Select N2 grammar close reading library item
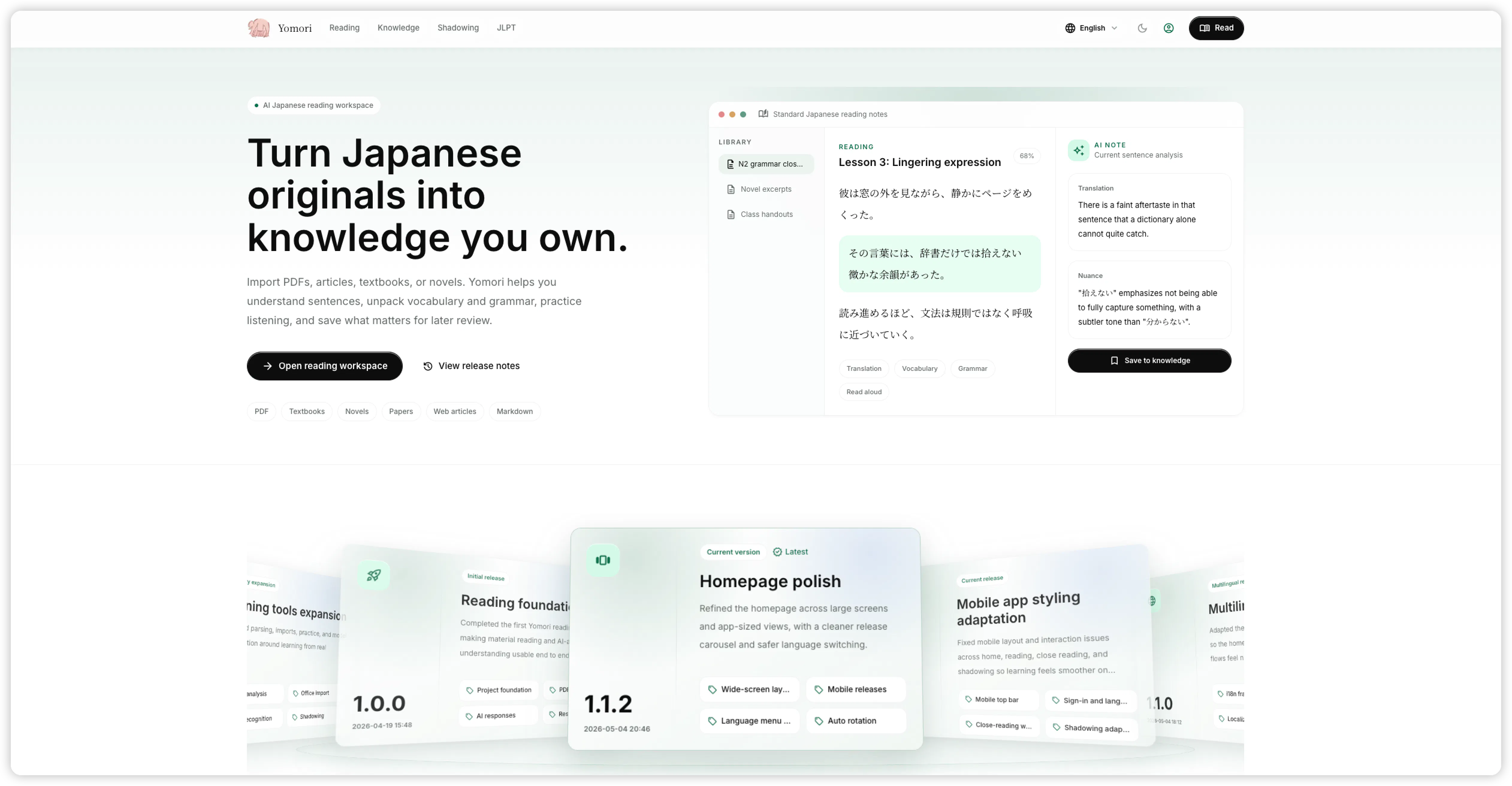The image size is (1512, 786). pos(766,164)
